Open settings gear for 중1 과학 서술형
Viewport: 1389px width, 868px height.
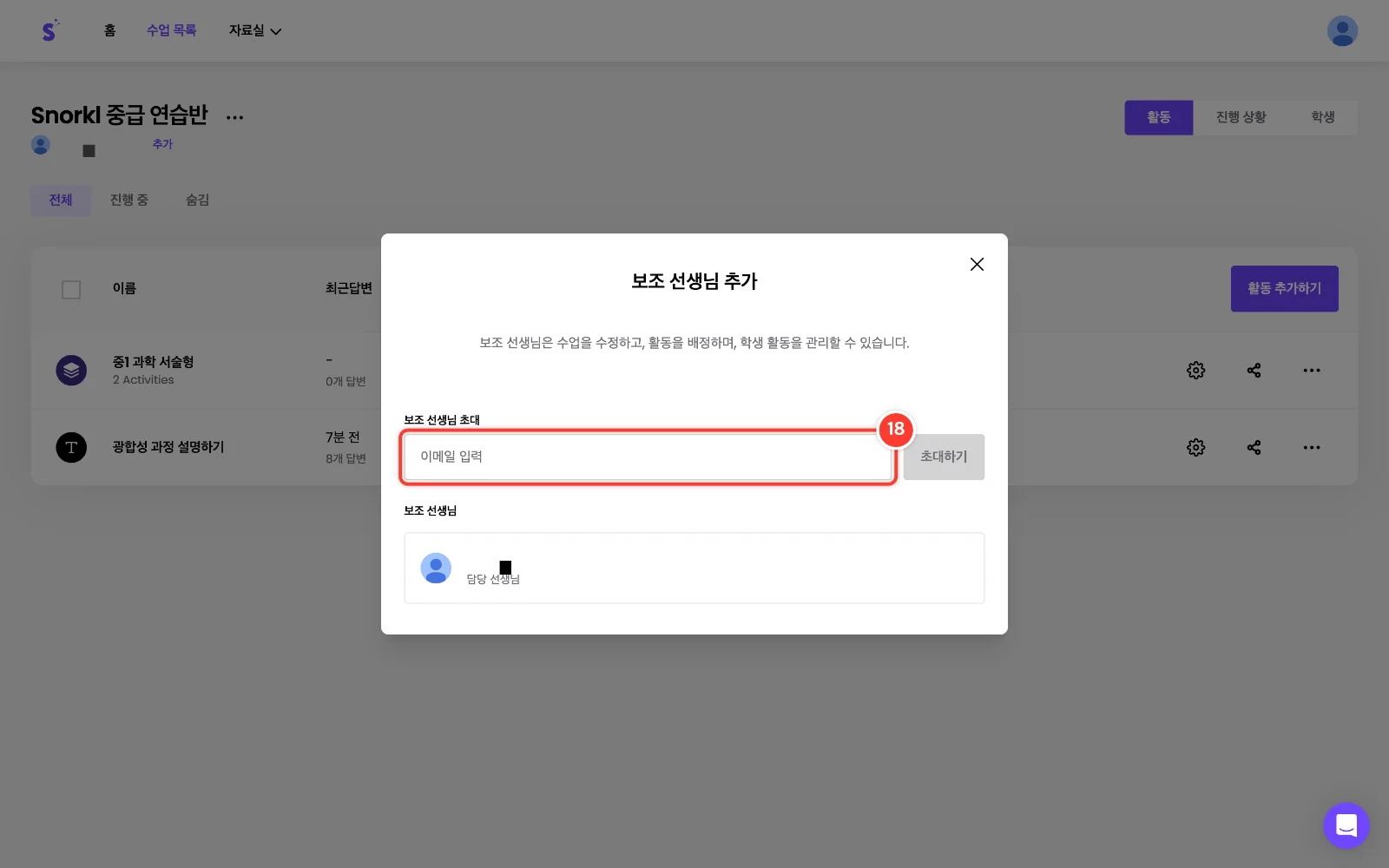pos(1195,371)
